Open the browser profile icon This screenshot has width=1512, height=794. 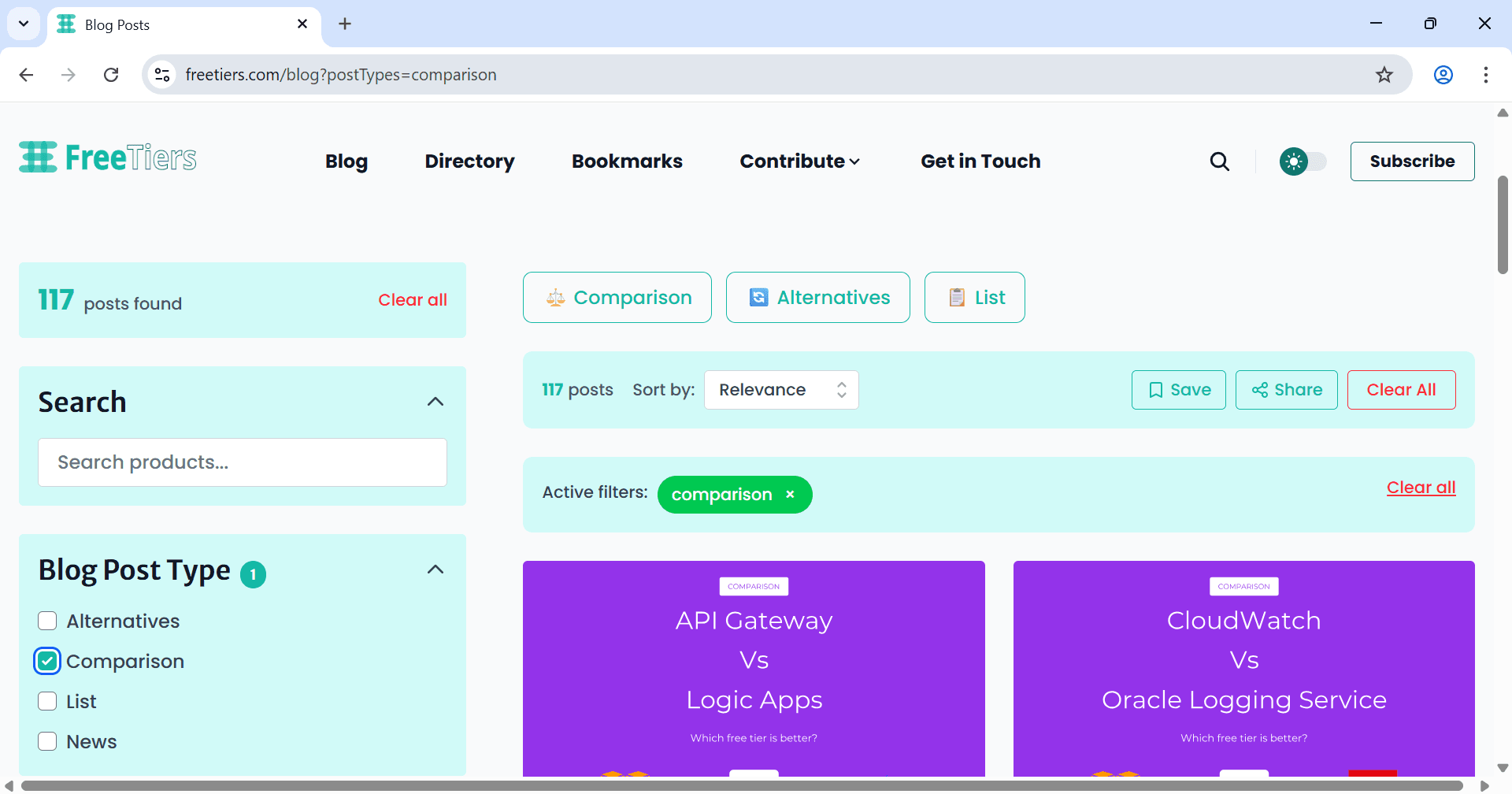pyautogui.click(x=1443, y=75)
